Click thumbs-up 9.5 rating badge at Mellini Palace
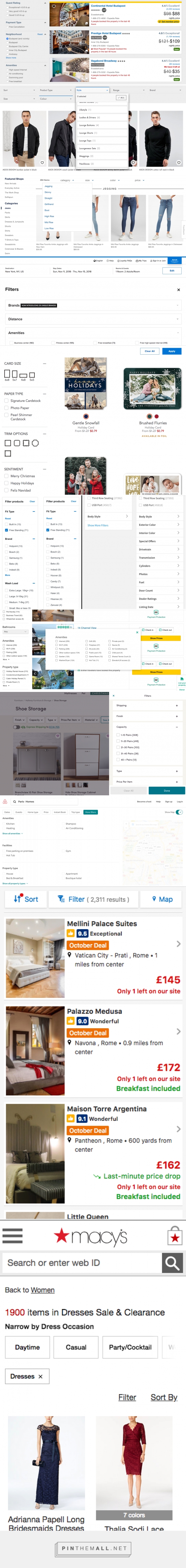The height and width of the screenshot is (1568, 186). tap(78, 933)
